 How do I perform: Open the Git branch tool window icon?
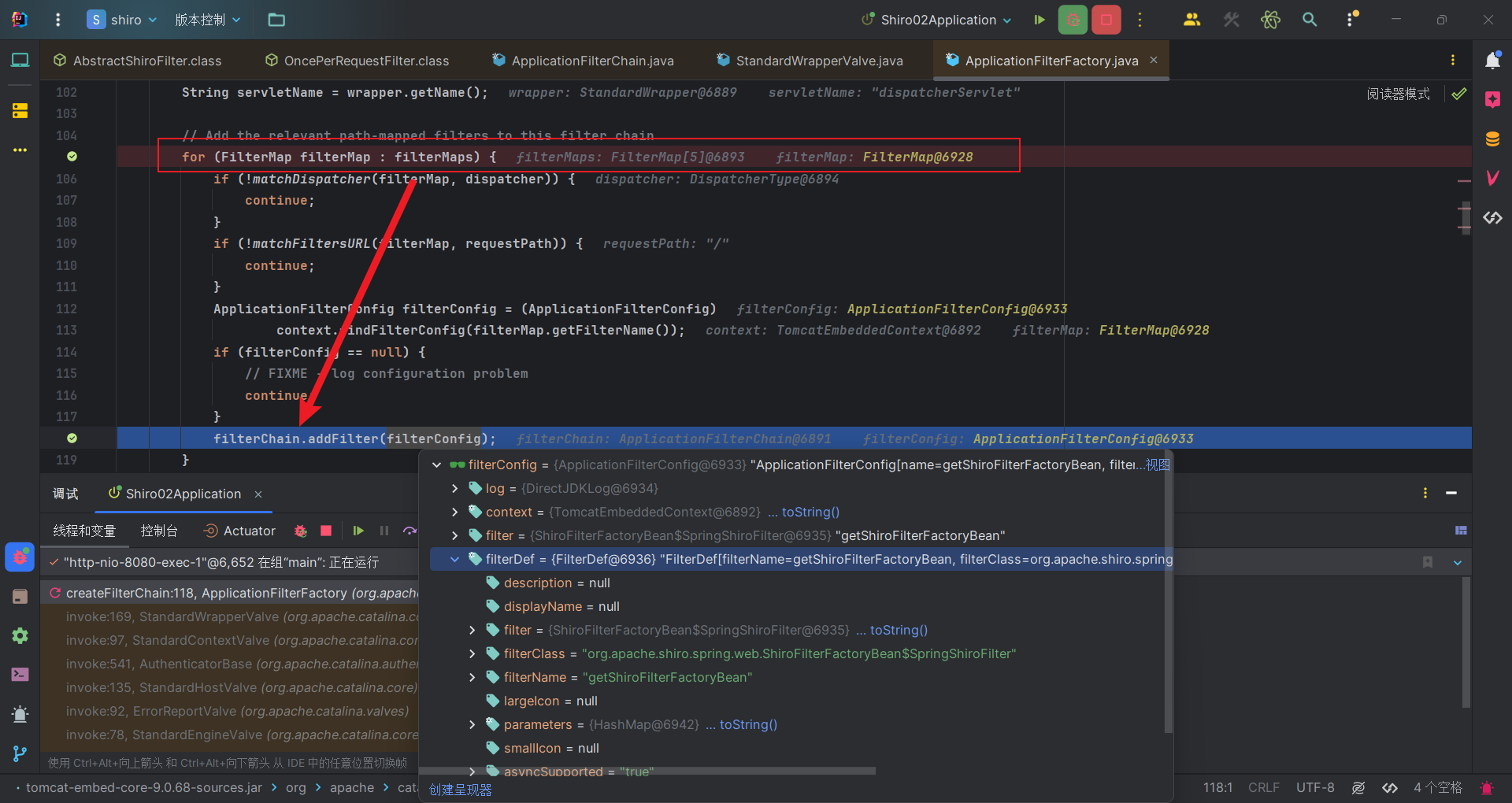pyautogui.click(x=20, y=753)
